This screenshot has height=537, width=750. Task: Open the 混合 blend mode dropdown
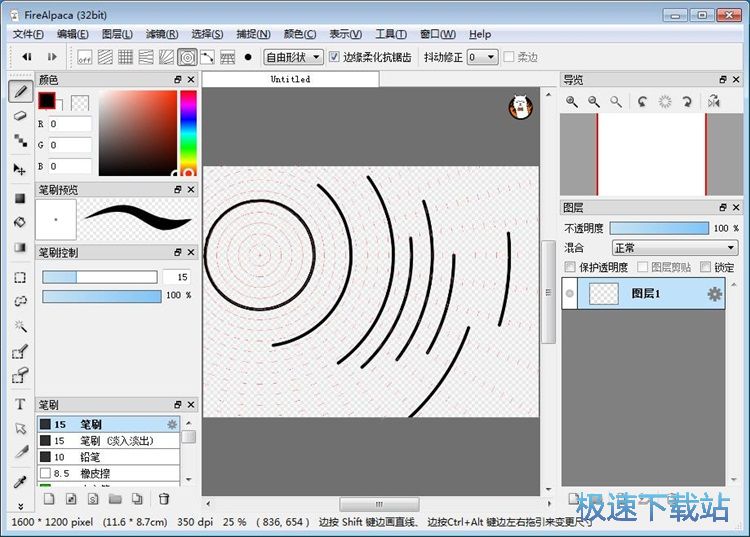pyautogui.click(x=674, y=247)
